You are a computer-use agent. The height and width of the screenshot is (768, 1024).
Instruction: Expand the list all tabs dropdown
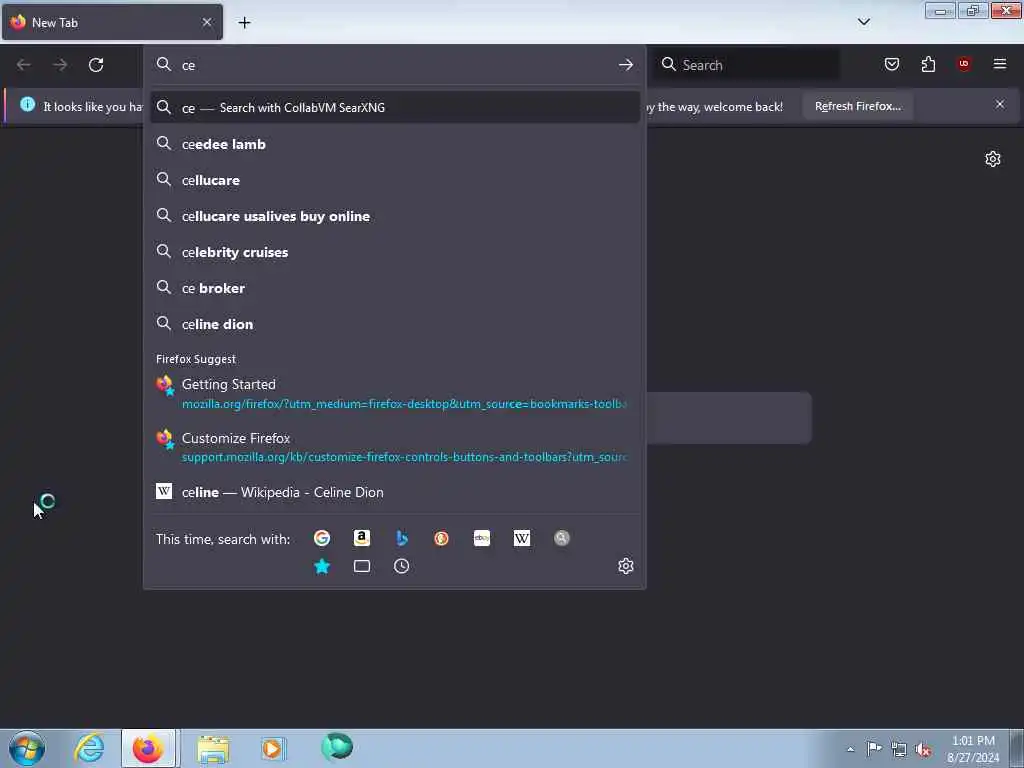click(x=864, y=22)
